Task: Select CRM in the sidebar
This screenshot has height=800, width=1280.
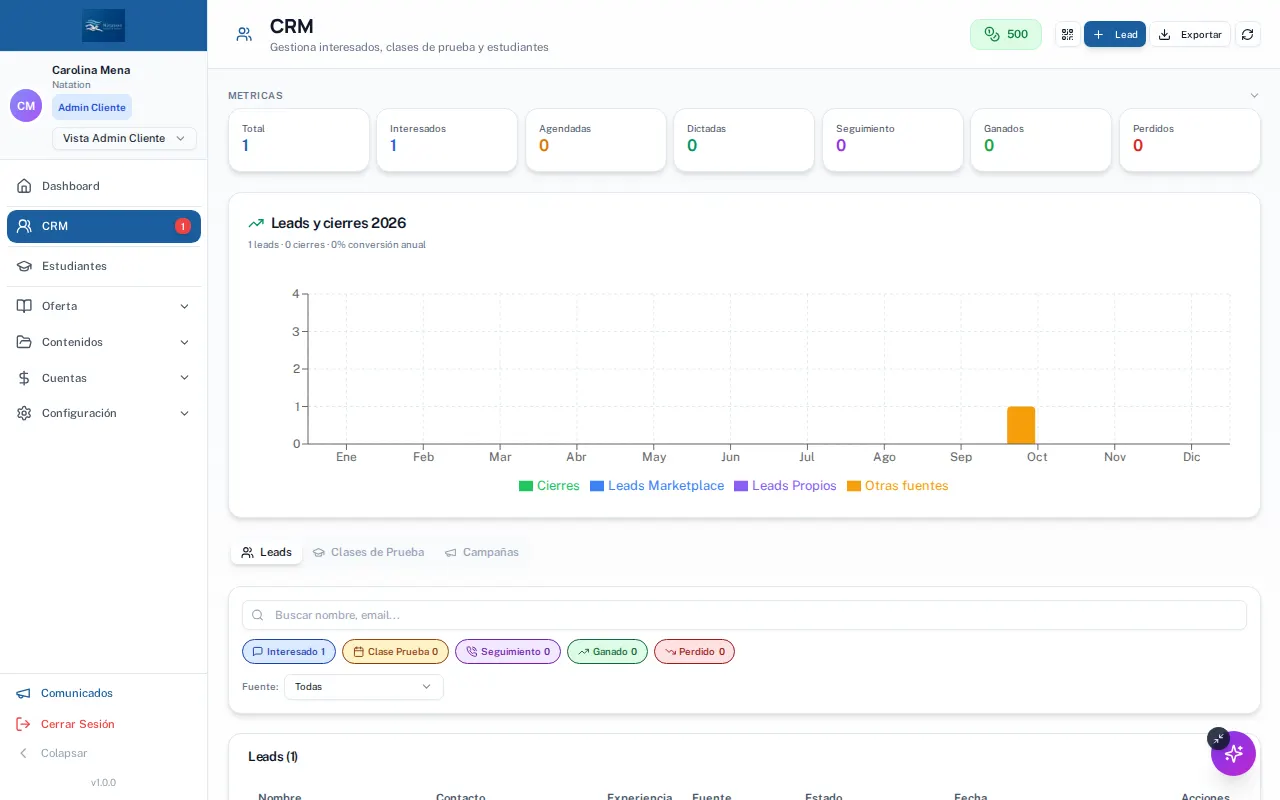Action: coord(104,226)
